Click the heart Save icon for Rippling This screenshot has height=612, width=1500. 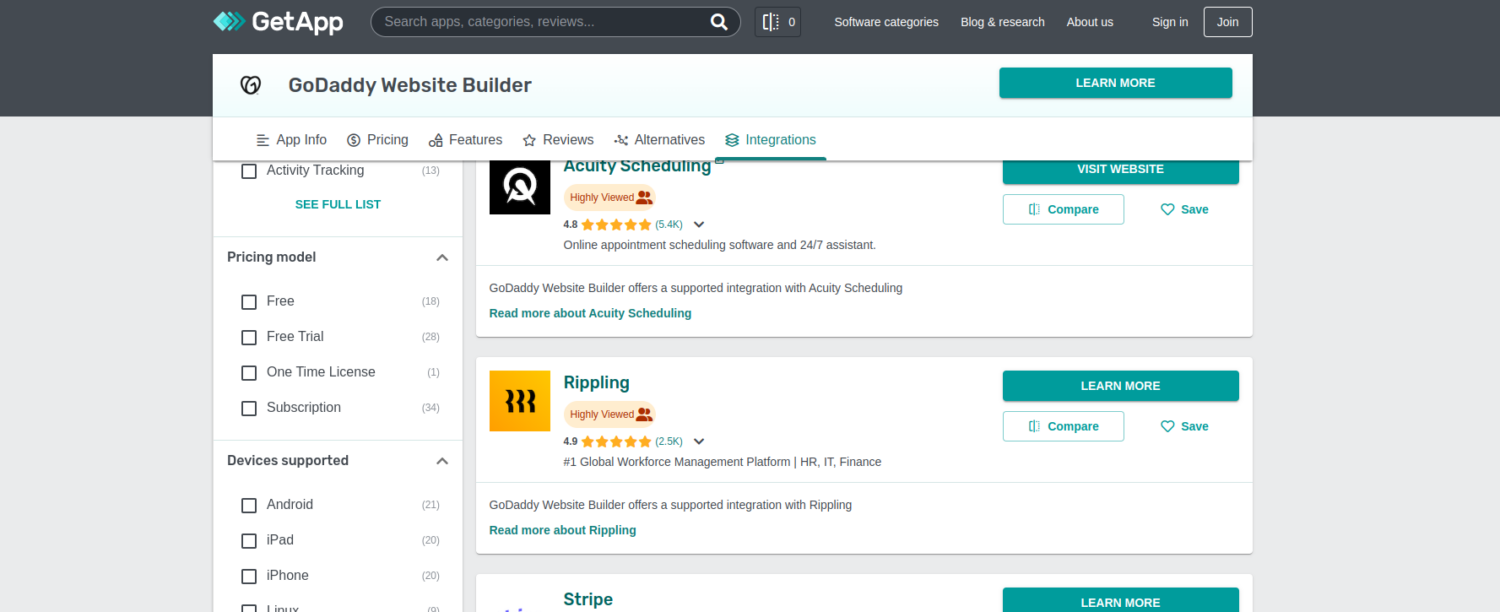tap(1167, 427)
